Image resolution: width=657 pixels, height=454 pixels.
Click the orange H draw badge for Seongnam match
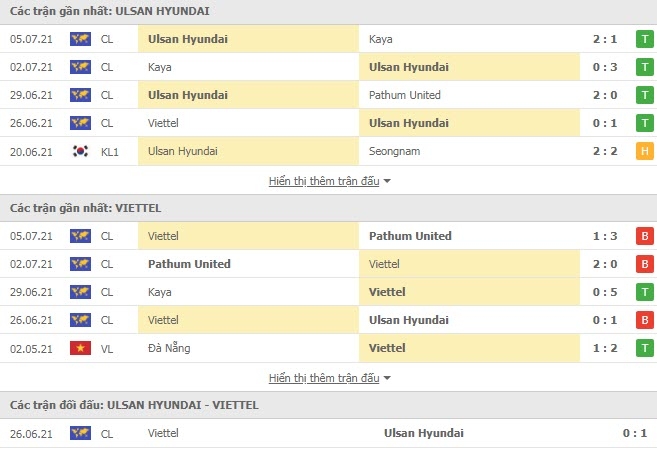[644, 151]
